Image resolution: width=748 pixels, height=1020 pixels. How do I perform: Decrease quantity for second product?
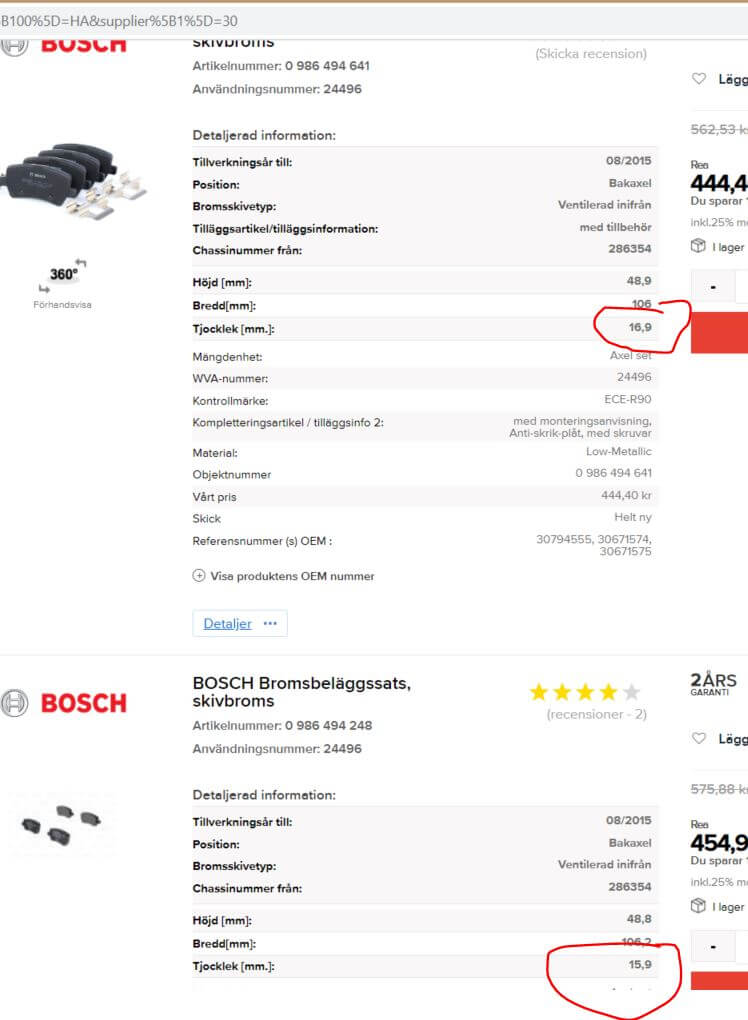713,945
